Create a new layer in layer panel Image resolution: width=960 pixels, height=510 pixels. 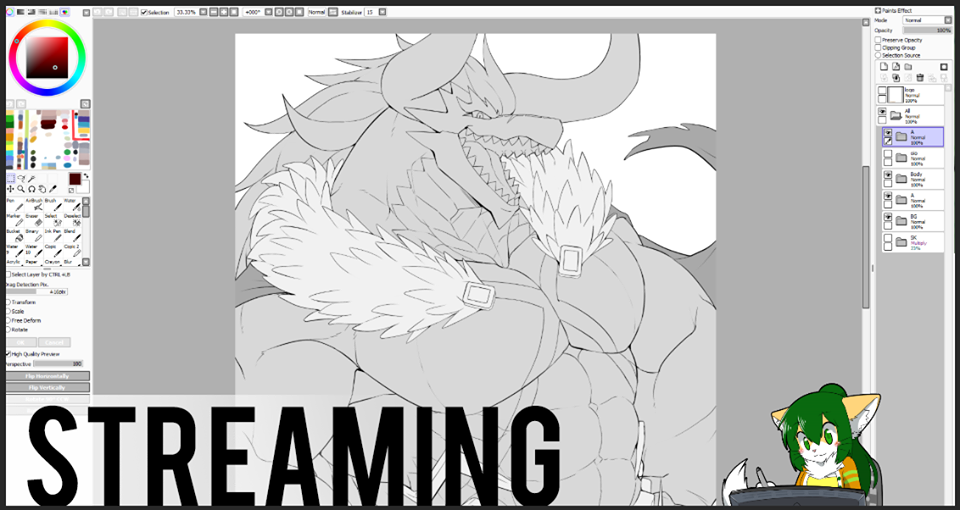tap(883, 66)
